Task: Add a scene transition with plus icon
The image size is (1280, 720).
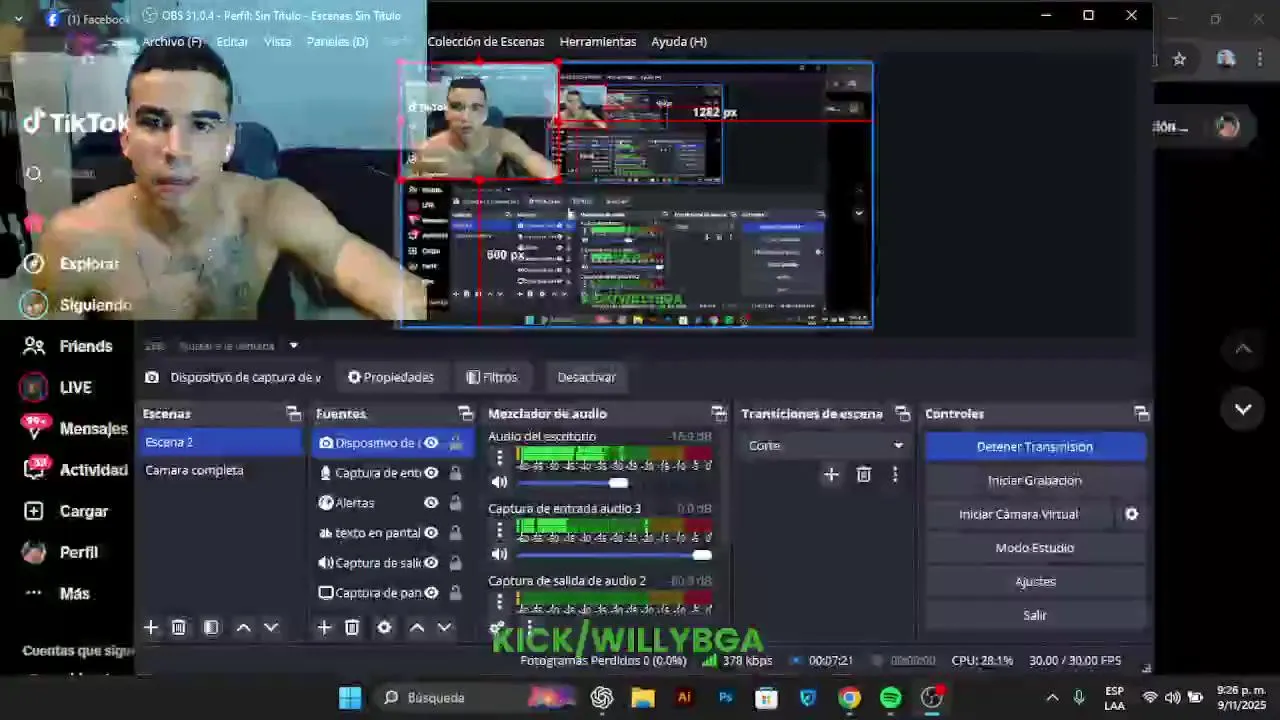Action: (831, 475)
